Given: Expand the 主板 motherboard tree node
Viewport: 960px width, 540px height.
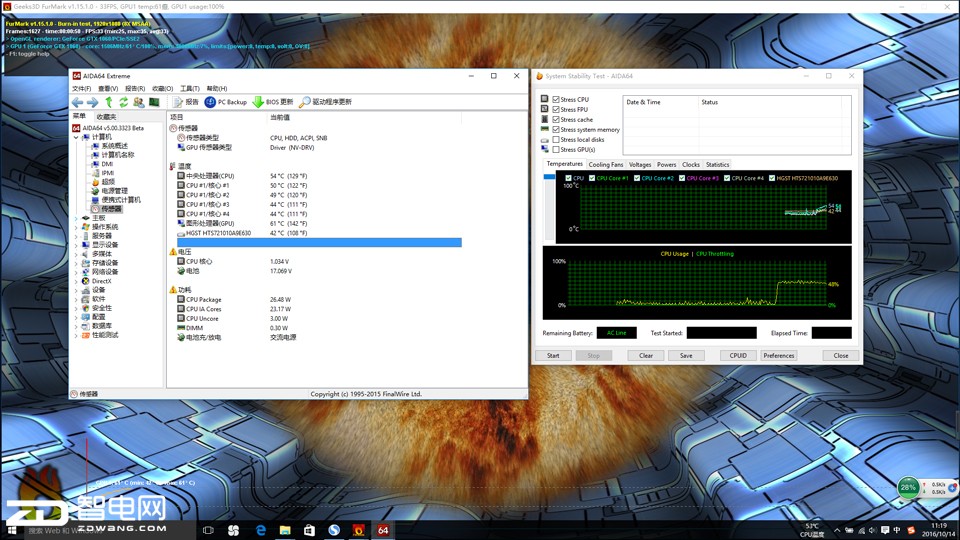Looking at the screenshot, I should 76,218.
